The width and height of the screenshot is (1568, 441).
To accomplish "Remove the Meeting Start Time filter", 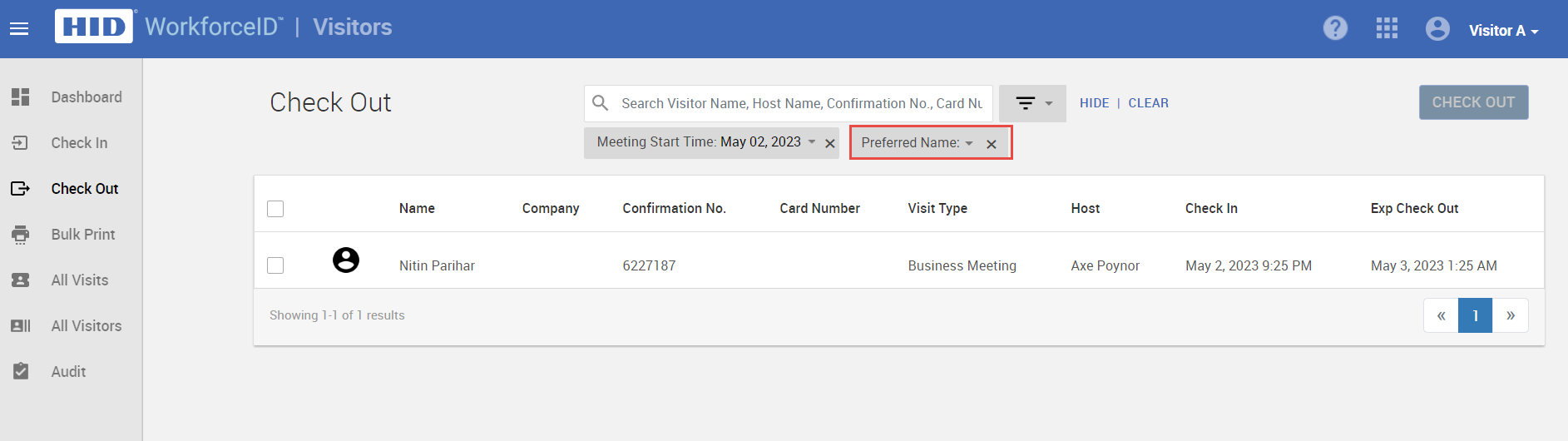I will pyautogui.click(x=830, y=143).
